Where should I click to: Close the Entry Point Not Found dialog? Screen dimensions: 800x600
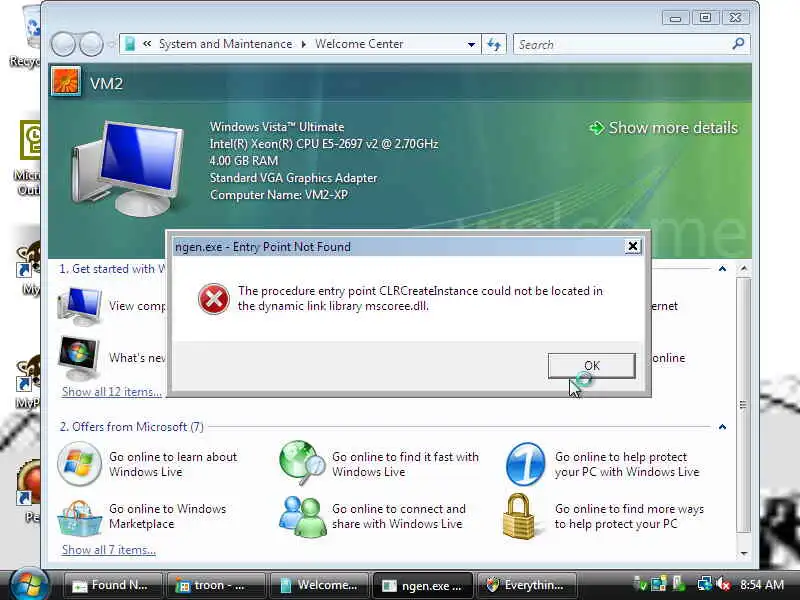(x=633, y=246)
